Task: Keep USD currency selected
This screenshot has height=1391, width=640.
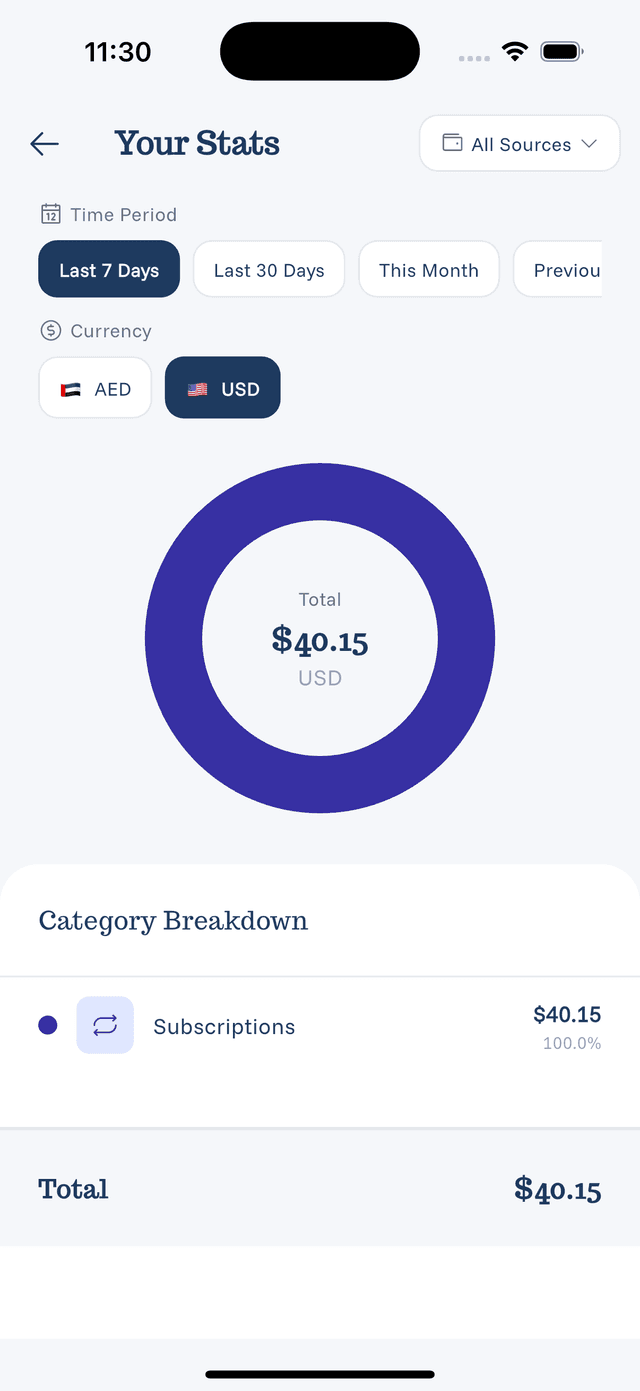Action: pyautogui.click(x=222, y=388)
